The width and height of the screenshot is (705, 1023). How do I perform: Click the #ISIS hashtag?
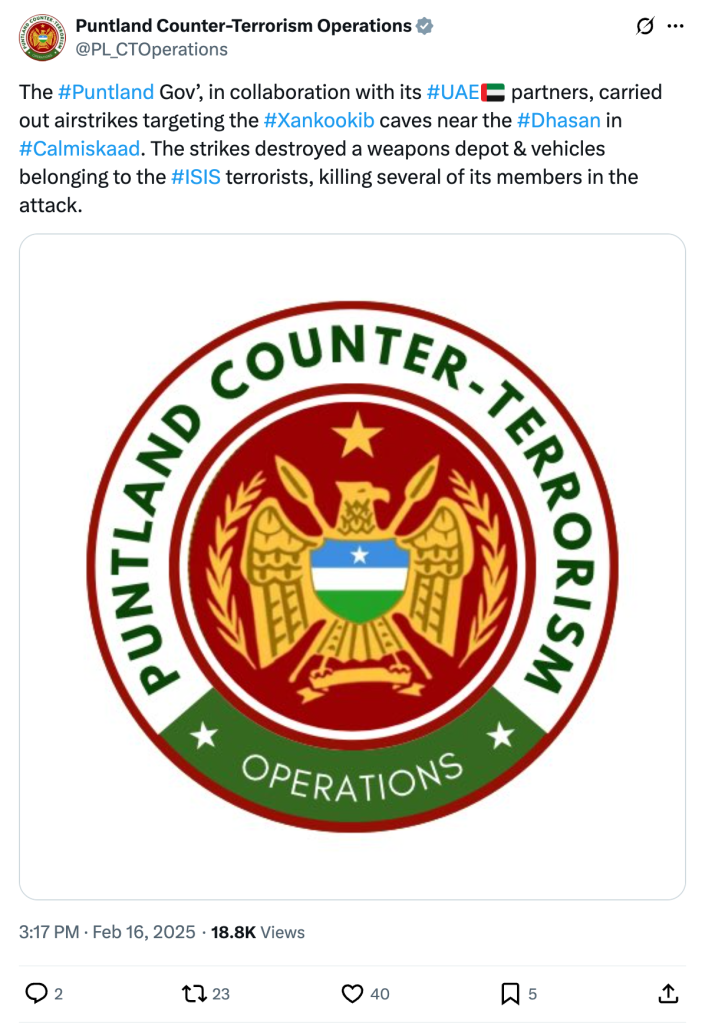point(195,178)
